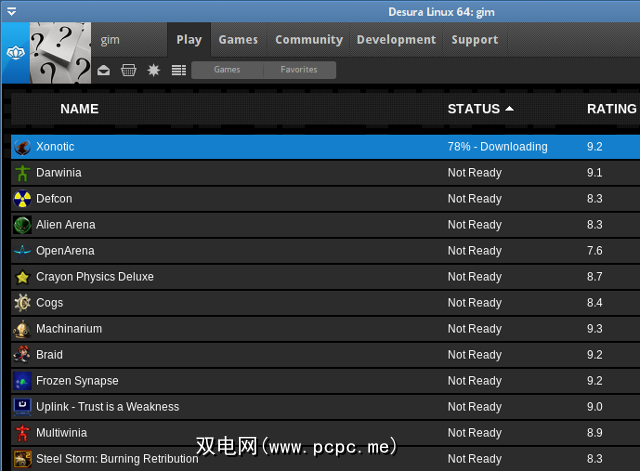640x471 pixels.
Task: Select Steel Storm: Burning Retribution
Action: (117, 459)
